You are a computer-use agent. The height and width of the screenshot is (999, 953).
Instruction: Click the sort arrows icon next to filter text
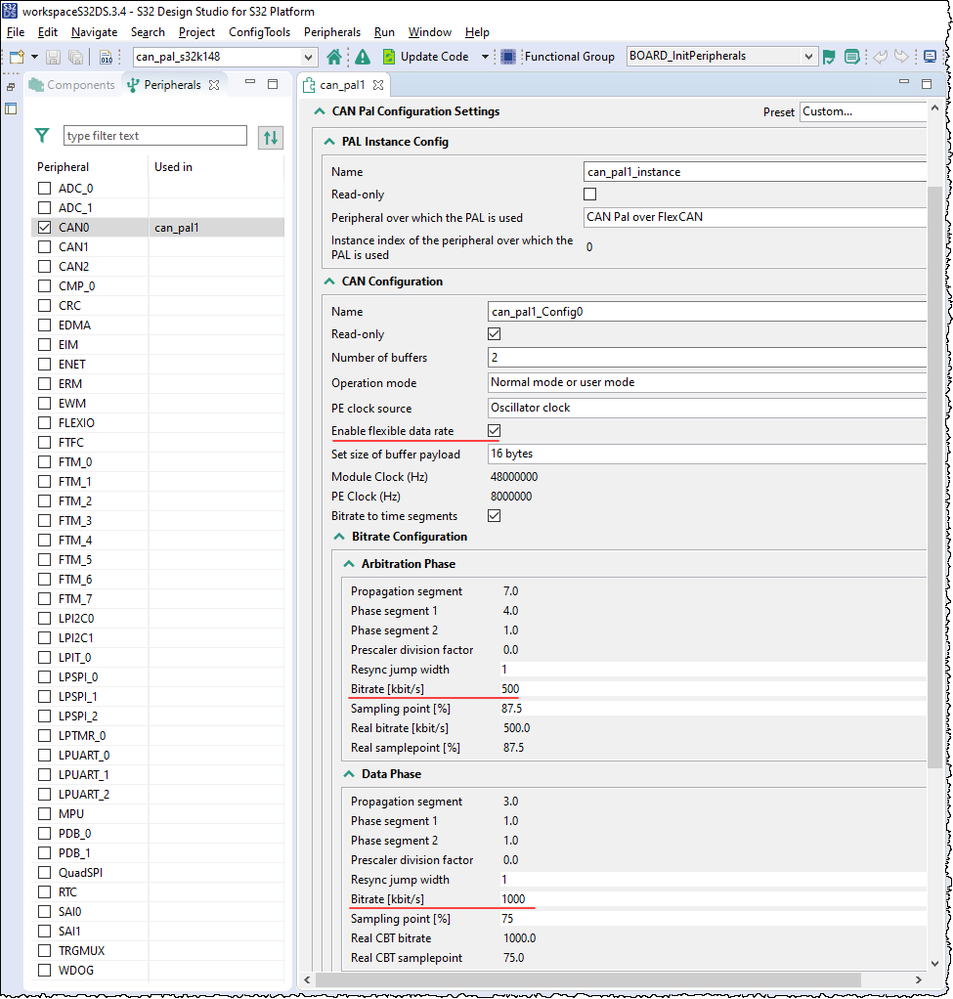268,135
